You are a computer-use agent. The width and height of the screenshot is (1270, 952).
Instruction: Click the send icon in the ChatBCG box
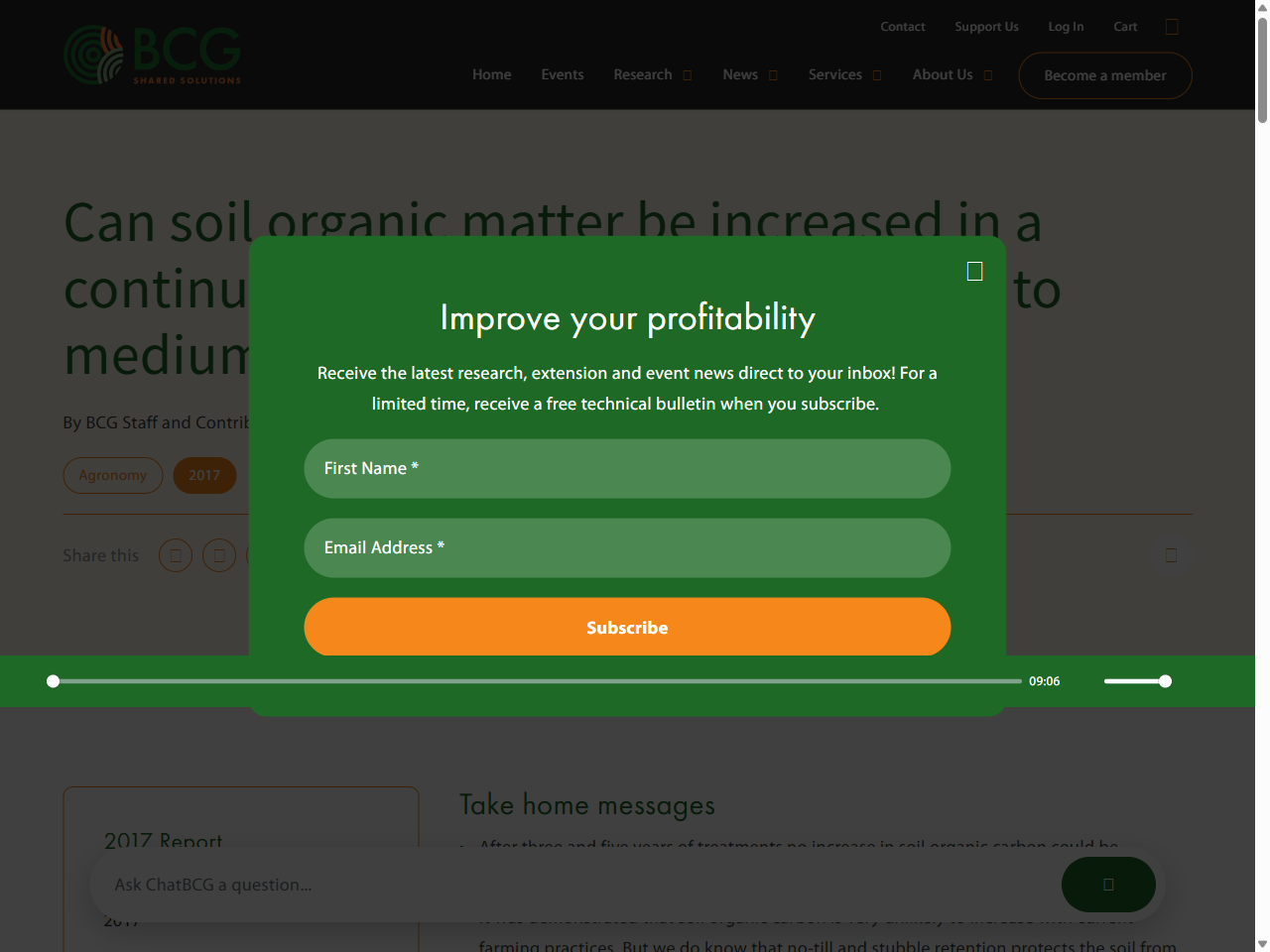[1108, 885]
